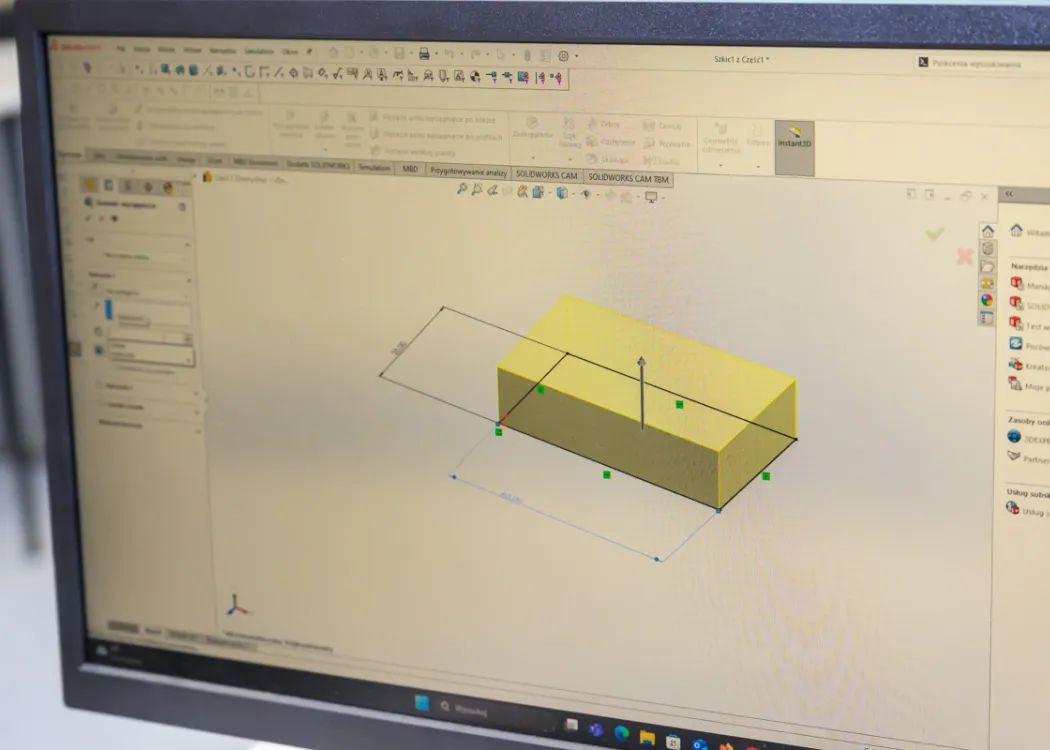Click the Zoom to Fit magnifier icon
Viewport: 1050px width, 750px height.
462,190
